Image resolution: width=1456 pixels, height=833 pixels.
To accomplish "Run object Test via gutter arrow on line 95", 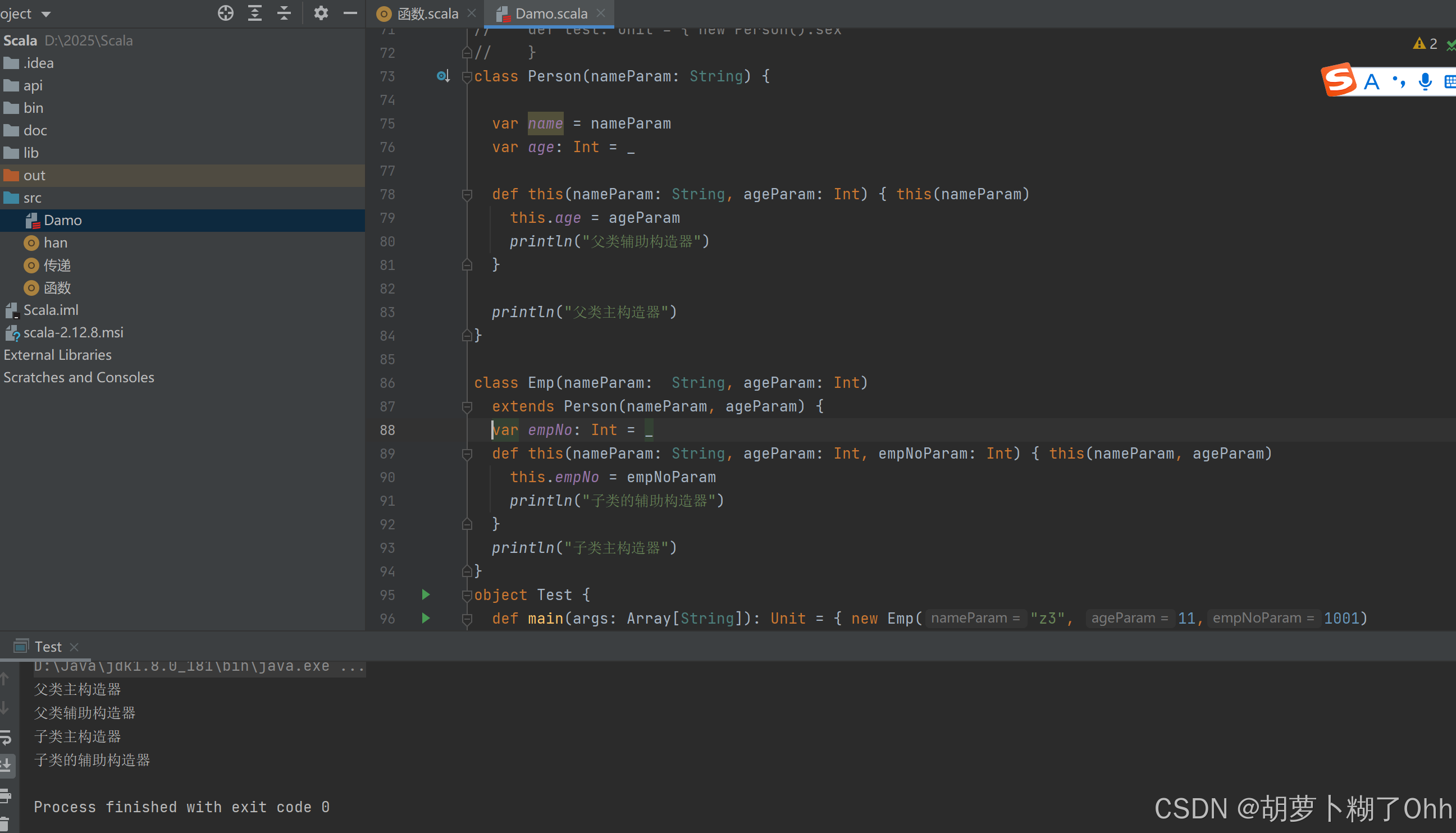I will (x=426, y=594).
